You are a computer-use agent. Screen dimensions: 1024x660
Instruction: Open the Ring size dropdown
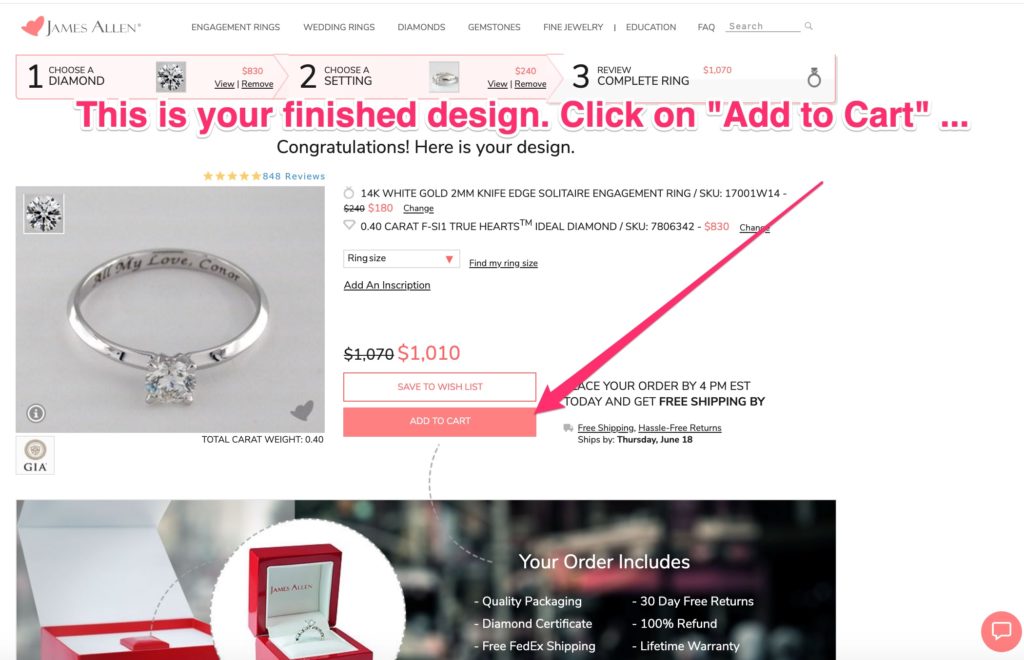click(401, 259)
